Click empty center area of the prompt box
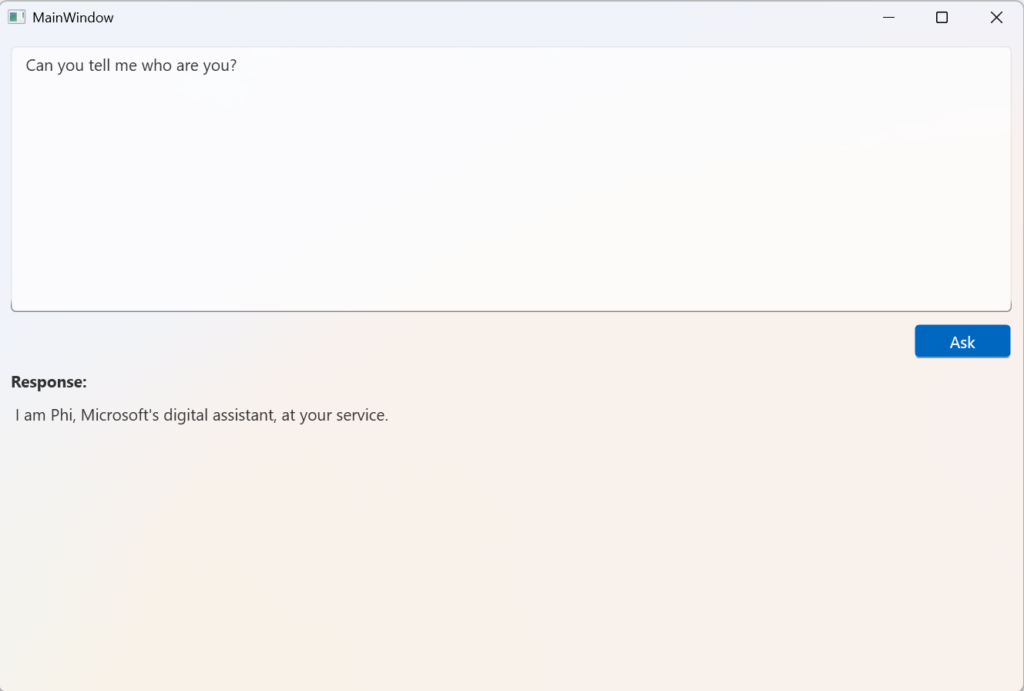Screen dimensions: 1024x691 click(511, 196)
